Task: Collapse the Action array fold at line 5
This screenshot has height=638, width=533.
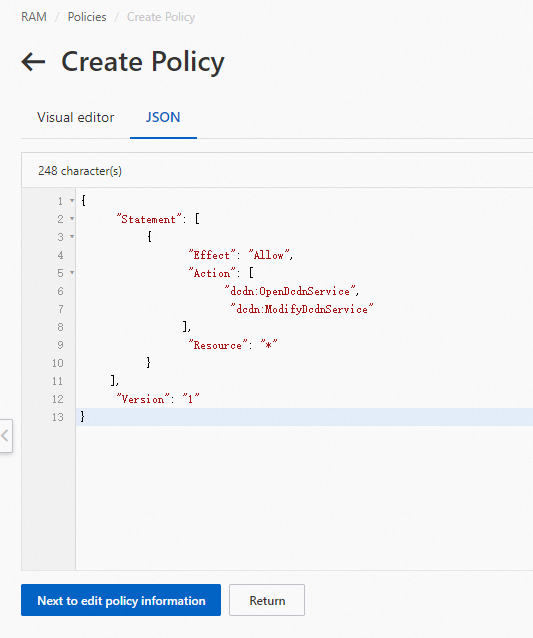Action: [x=72, y=273]
